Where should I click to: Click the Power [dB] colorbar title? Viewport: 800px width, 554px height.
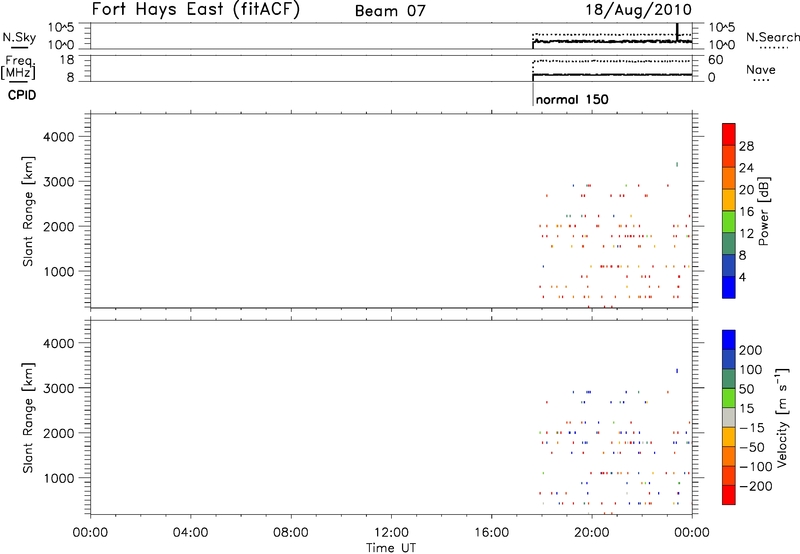pos(763,211)
